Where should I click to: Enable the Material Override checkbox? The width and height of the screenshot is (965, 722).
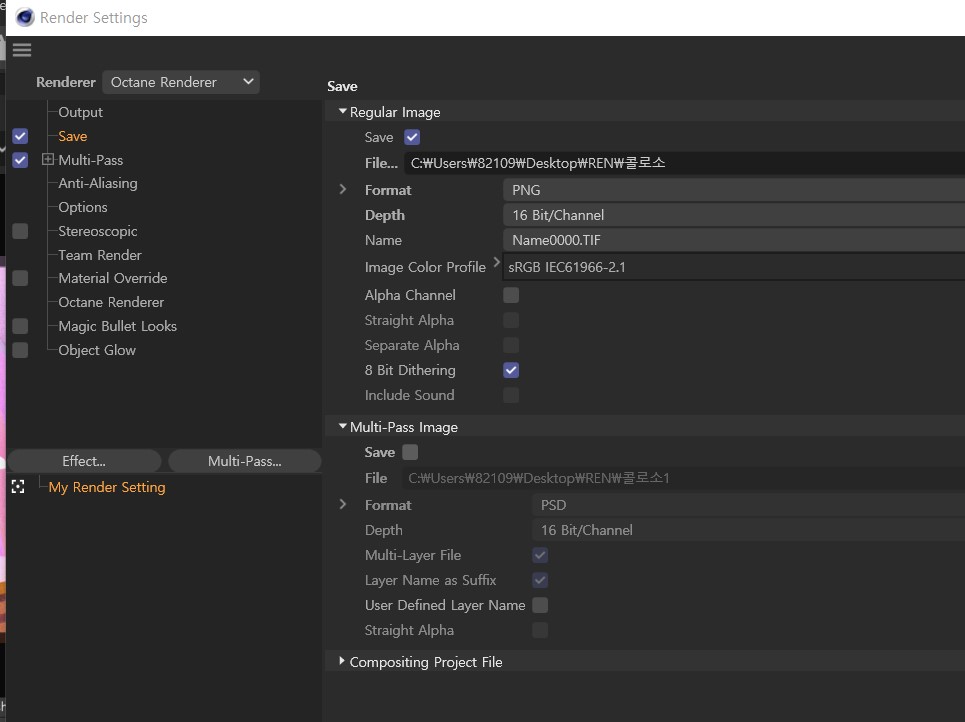tap(20, 278)
